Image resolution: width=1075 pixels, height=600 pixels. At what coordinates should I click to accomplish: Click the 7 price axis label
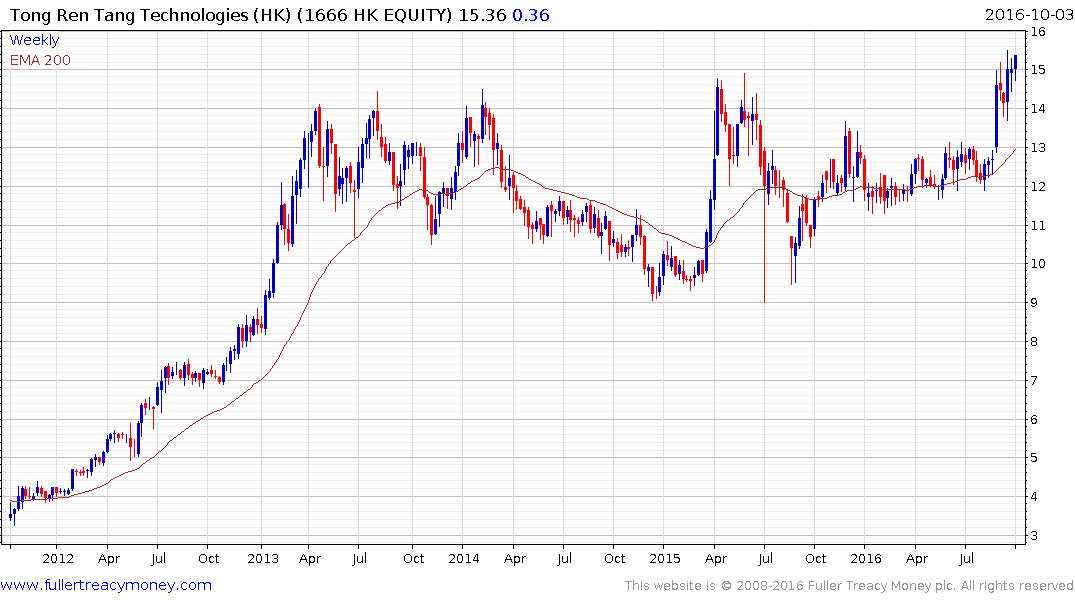(x=1035, y=381)
